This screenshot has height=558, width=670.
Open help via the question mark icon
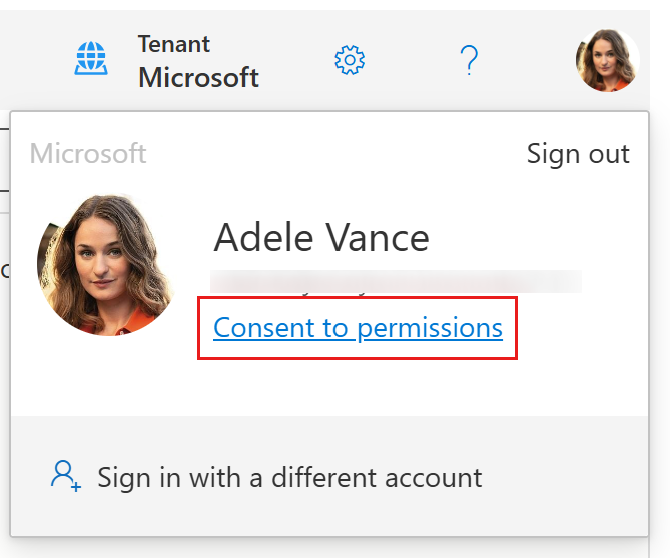tap(469, 60)
